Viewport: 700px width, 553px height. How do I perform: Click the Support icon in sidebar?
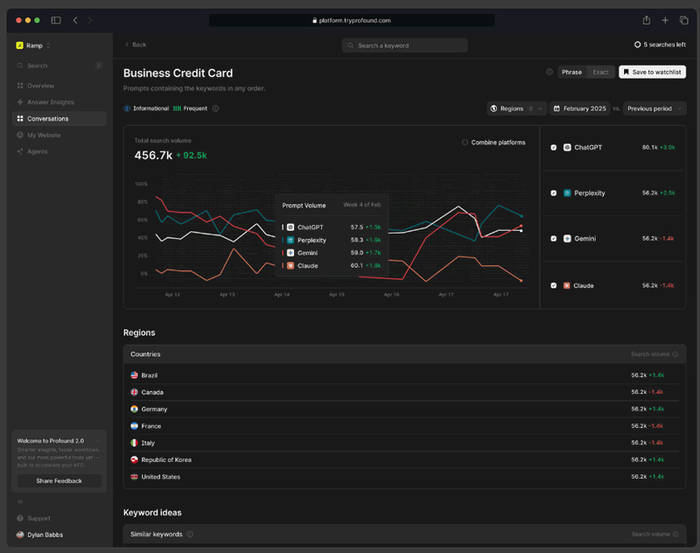[20, 518]
